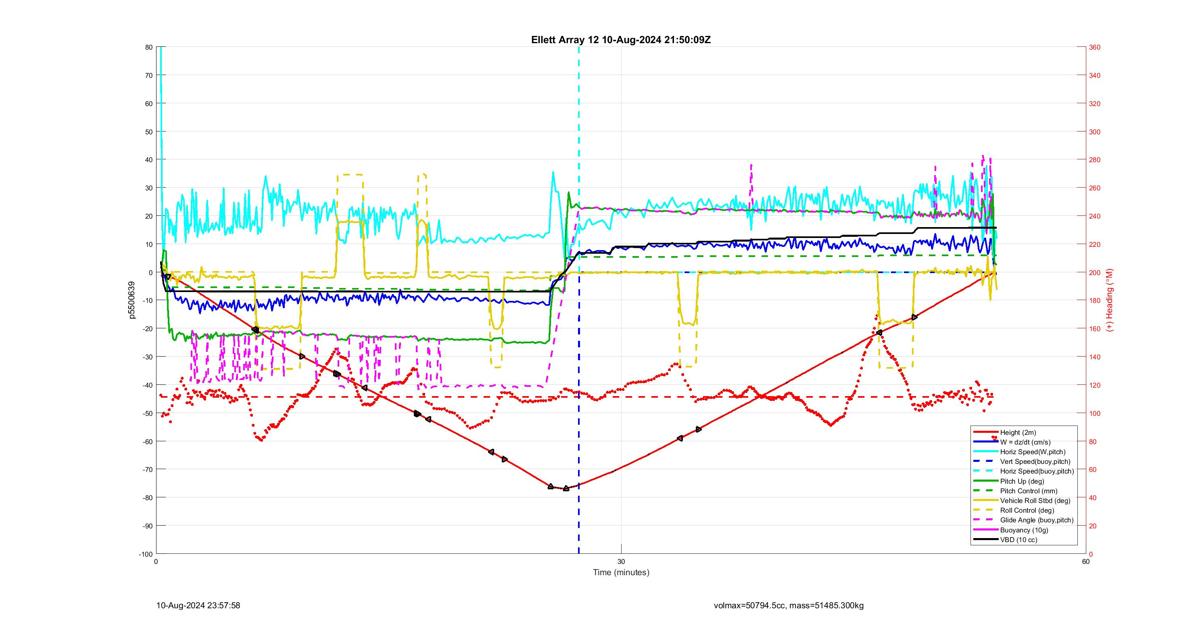
Task: Click the '80' tick on the left axis
Action: click(x=148, y=47)
